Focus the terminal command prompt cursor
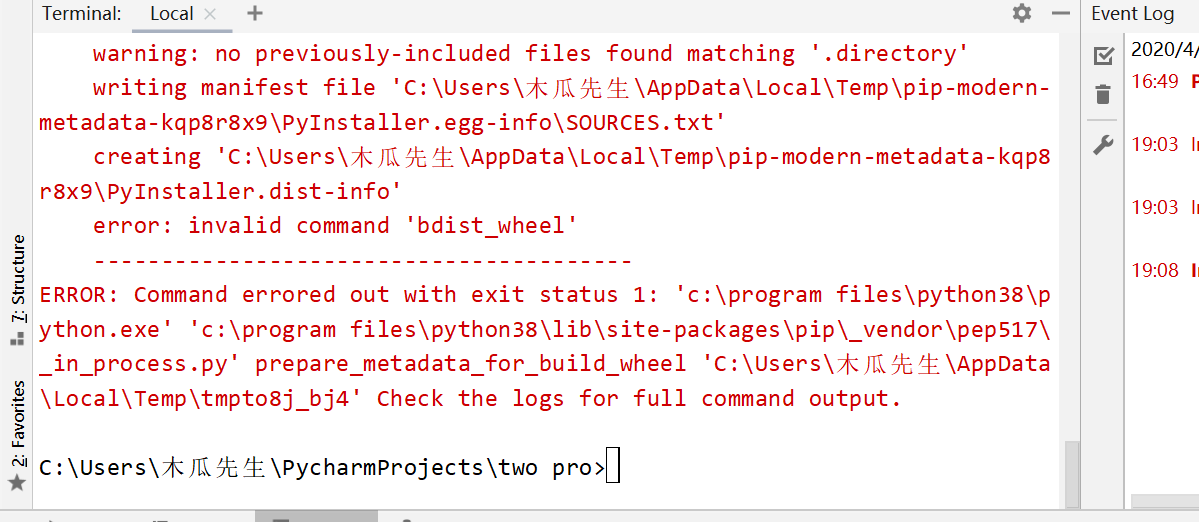The height and width of the screenshot is (522, 1199). [612, 468]
